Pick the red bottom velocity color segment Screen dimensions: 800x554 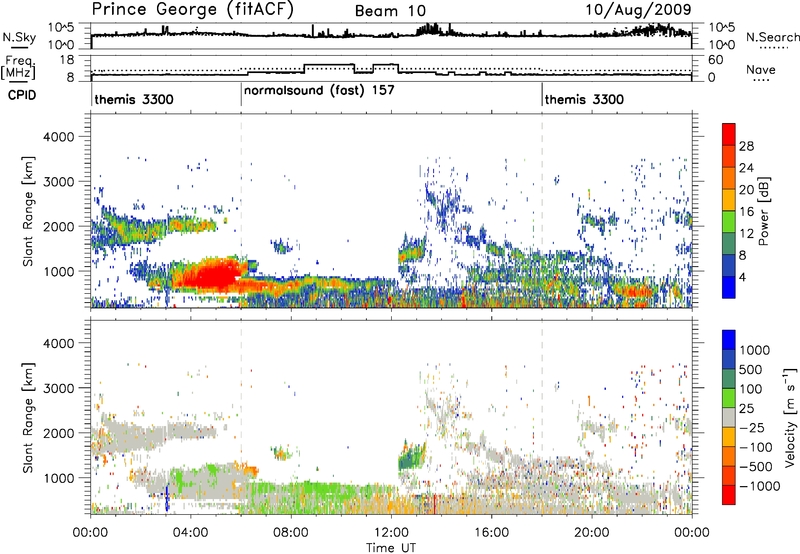[729, 495]
